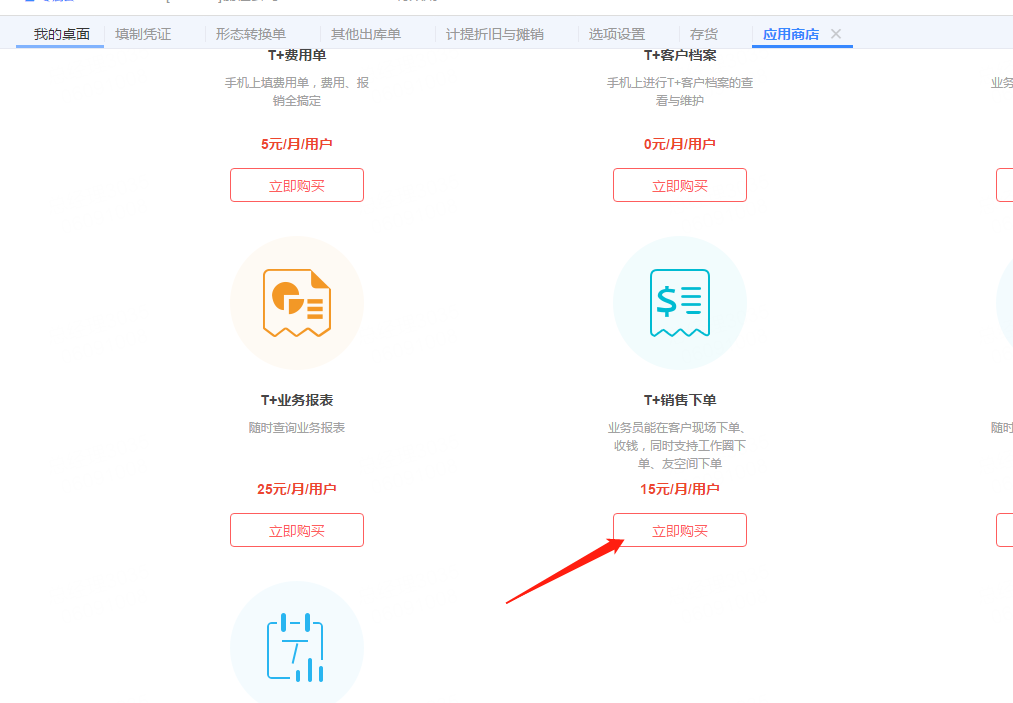
Task: Switch to the 形态转换单 tab
Action: tap(251, 34)
